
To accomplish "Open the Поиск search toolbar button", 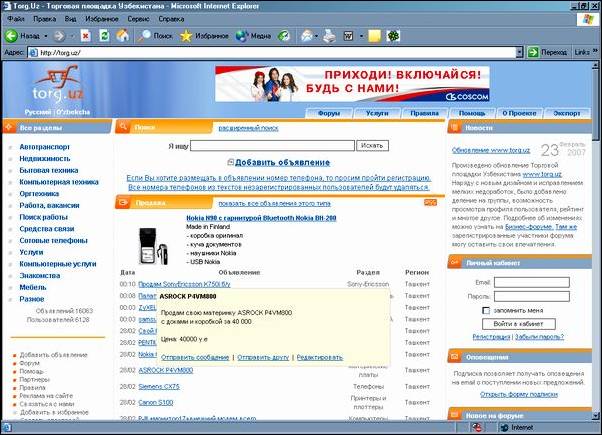I will click(x=154, y=35).
